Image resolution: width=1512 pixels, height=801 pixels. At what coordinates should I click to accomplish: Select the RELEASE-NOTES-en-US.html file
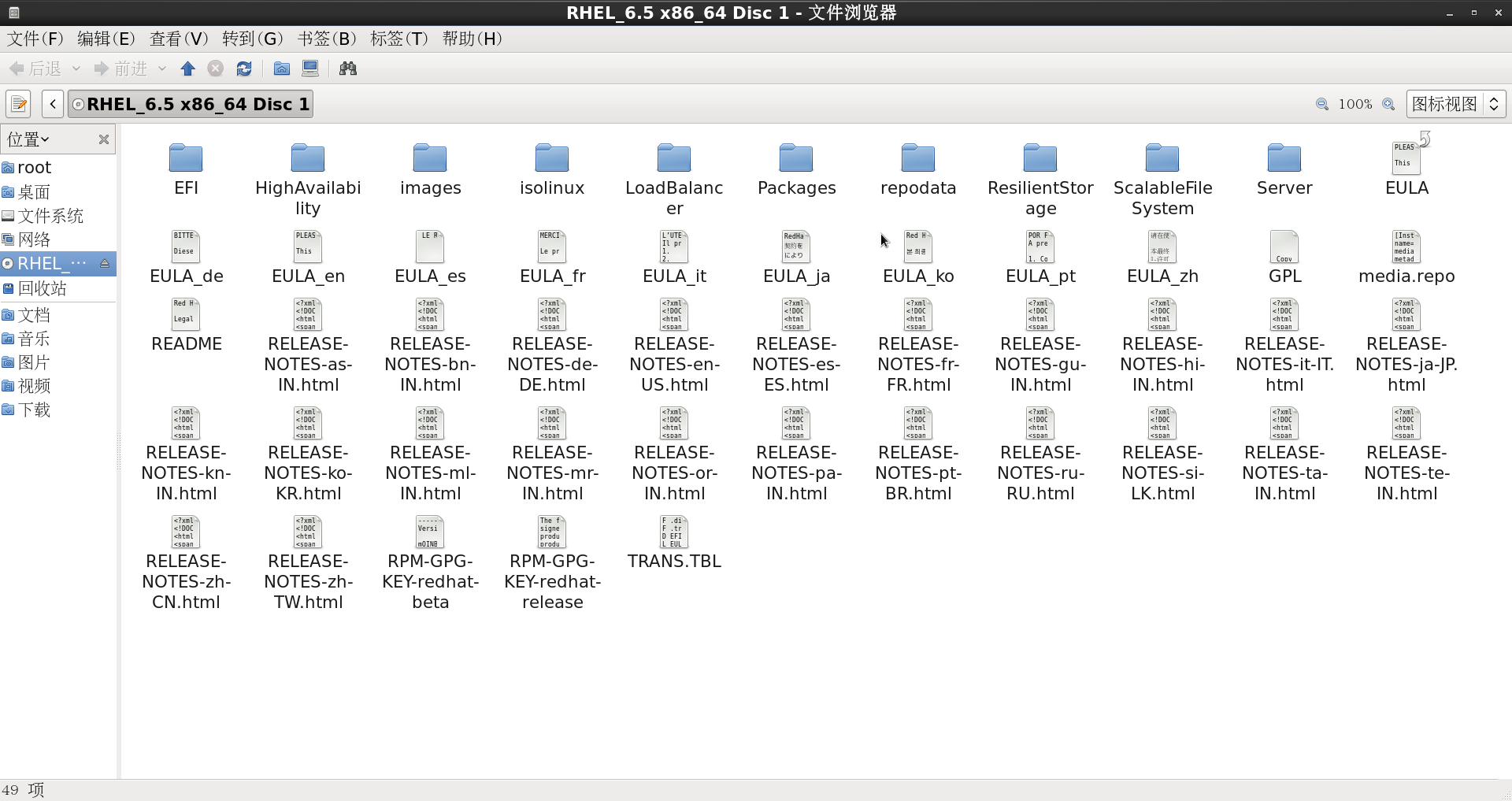674,346
